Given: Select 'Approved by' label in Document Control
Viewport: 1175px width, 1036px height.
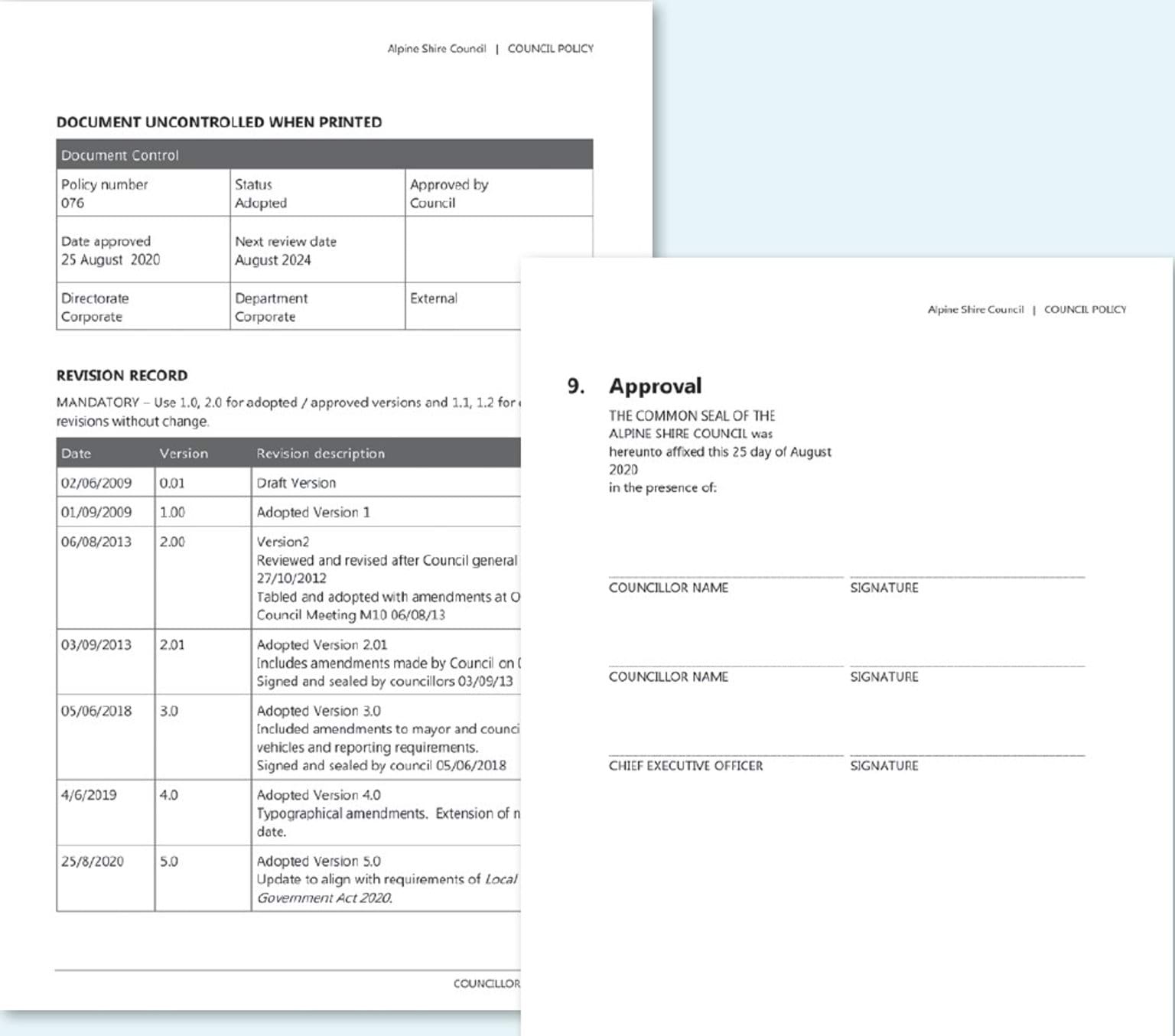Looking at the screenshot, I should pos(449,184).
